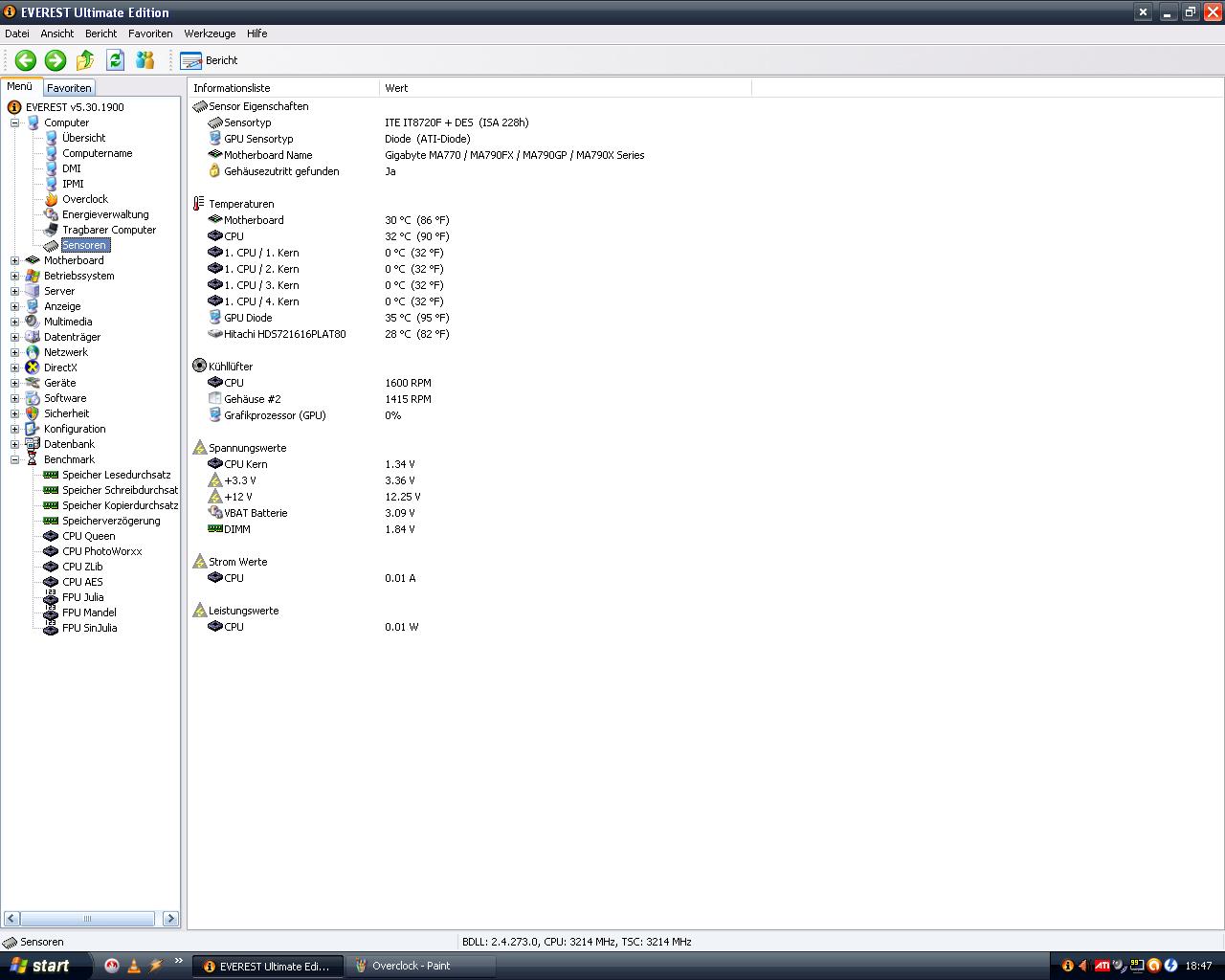Select FPU Mandel benchmark
This screenshot has height=980, width=1225.
click(89, 612)
